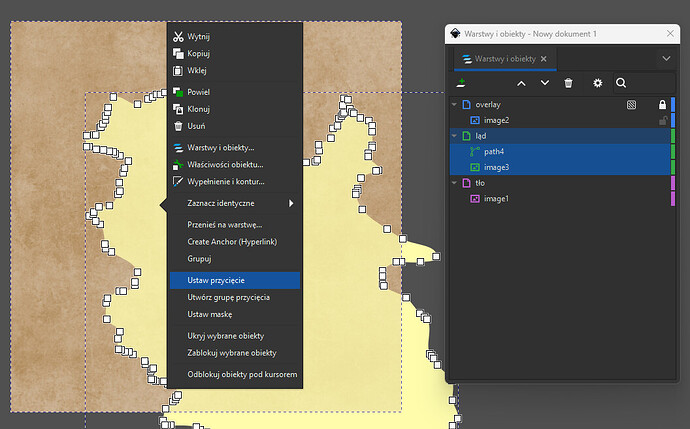The height and width of the screenshot is (429, 690).
Task: Open the Zaznacz identyczne submenu
Action: pyautogui.click(x=235, y=203)
